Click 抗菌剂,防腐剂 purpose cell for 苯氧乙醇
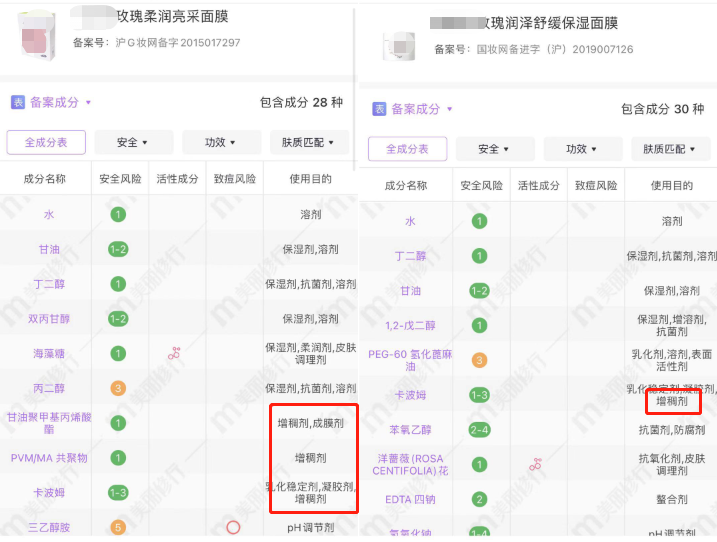The height and width of the screenshot is (542, 717). (672, 429)
